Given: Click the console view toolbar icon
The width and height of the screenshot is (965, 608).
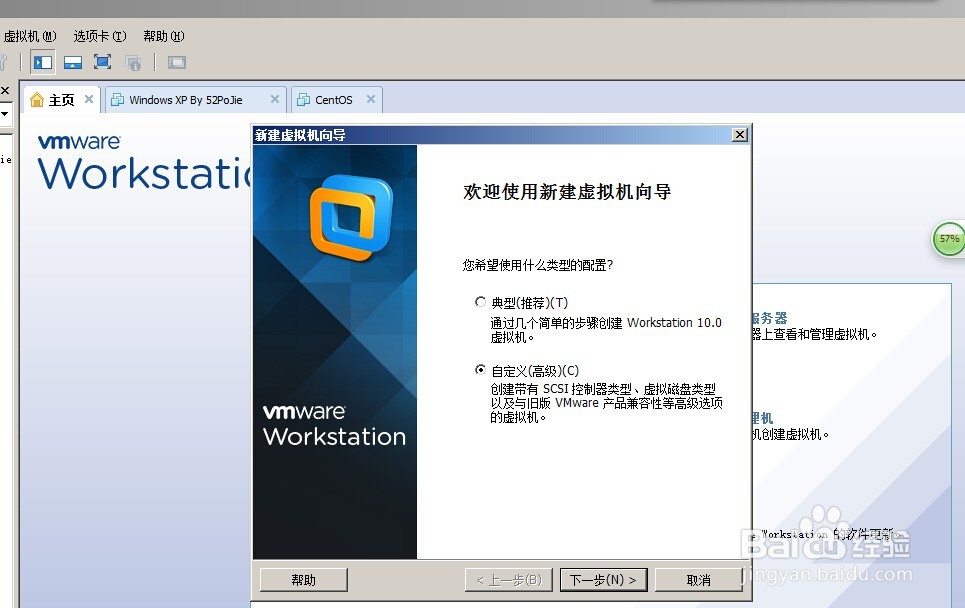Looking at the screenshot, I should click(x=177, y=62).
